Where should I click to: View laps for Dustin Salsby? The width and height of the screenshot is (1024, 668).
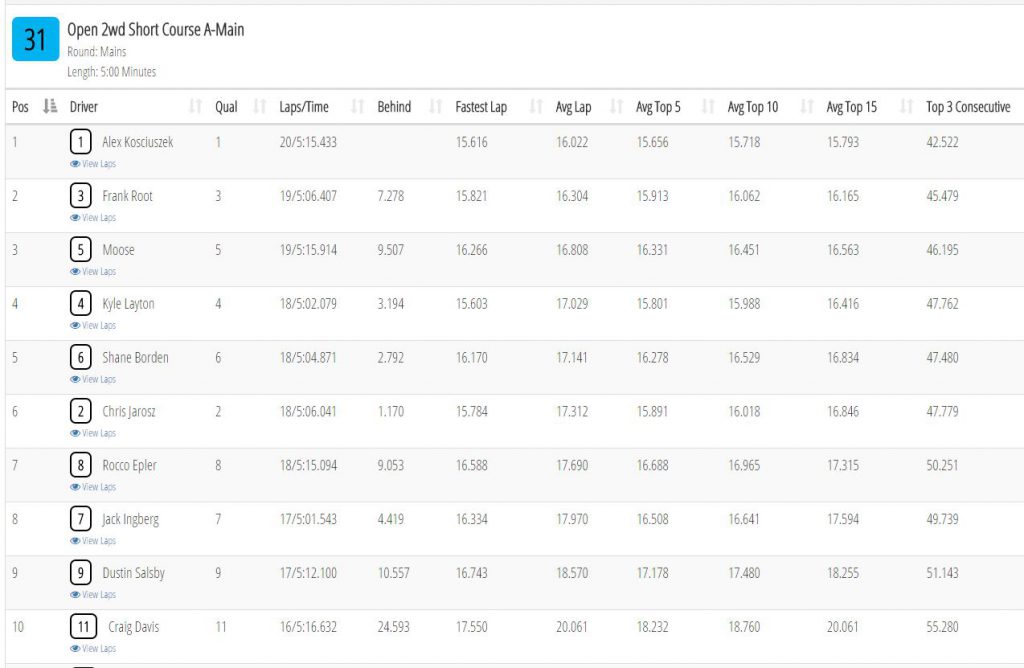(93, 595)
